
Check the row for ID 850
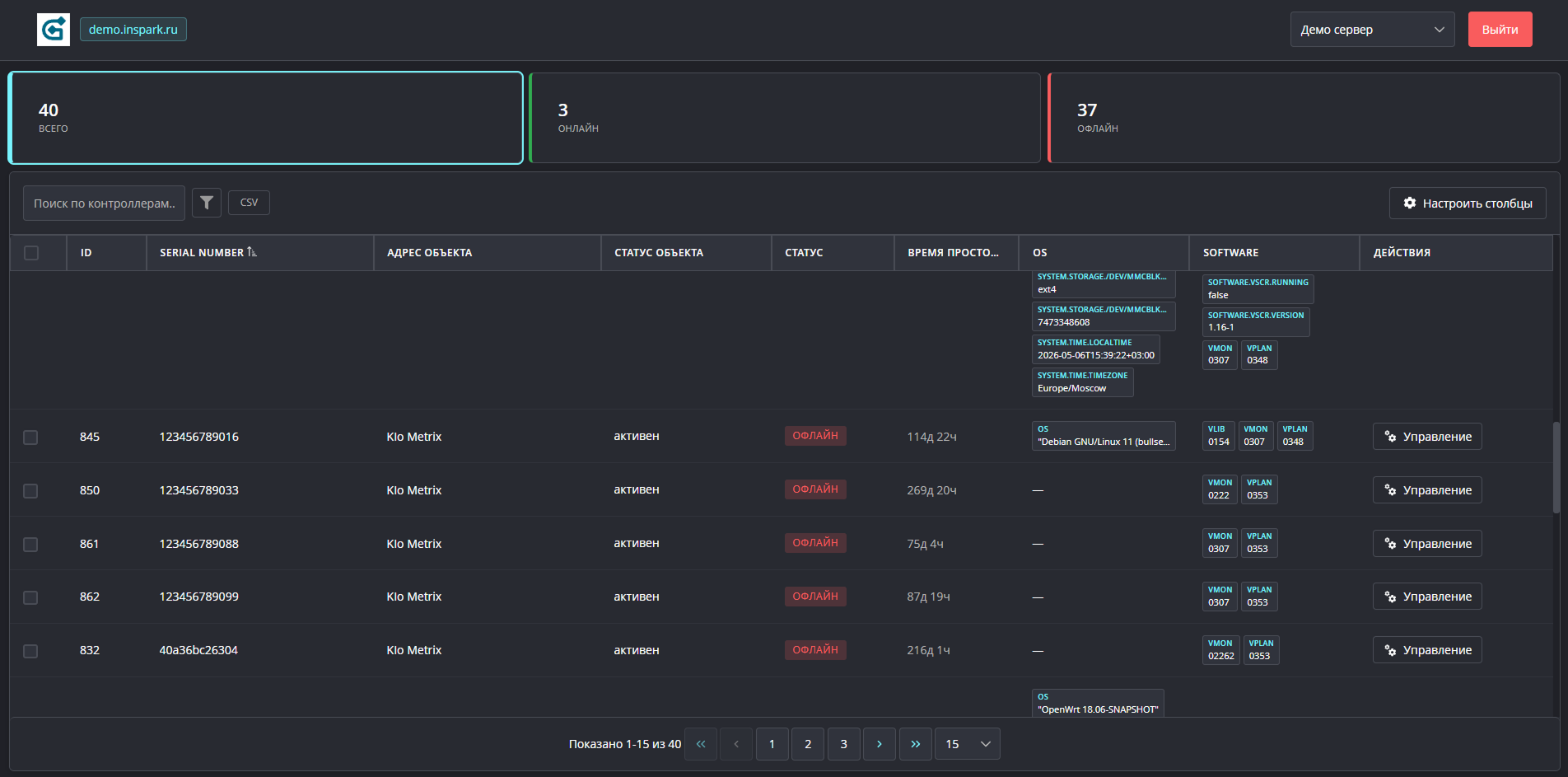30,491
